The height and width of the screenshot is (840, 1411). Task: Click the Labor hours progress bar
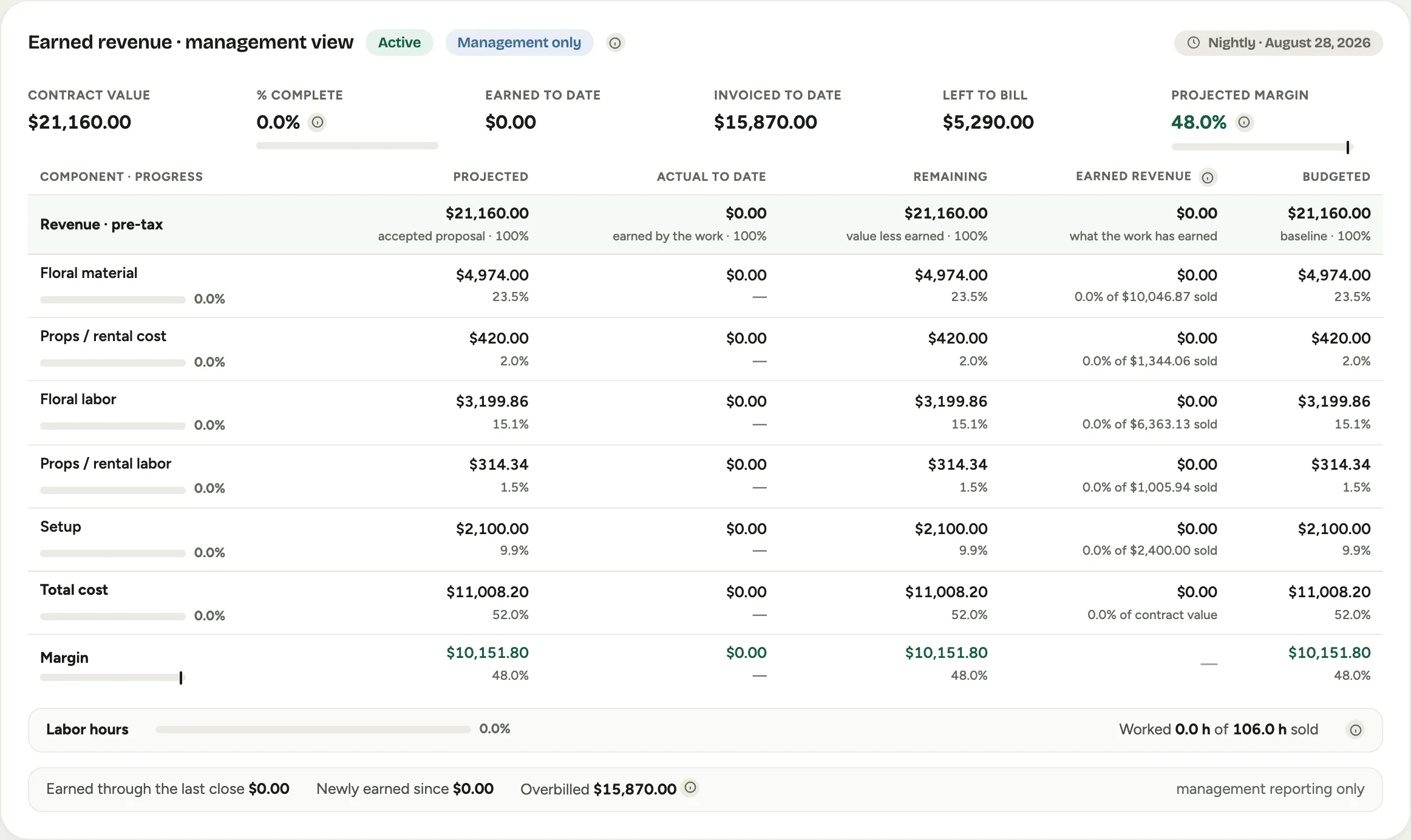pyautogui.click(x=313, y=730)
